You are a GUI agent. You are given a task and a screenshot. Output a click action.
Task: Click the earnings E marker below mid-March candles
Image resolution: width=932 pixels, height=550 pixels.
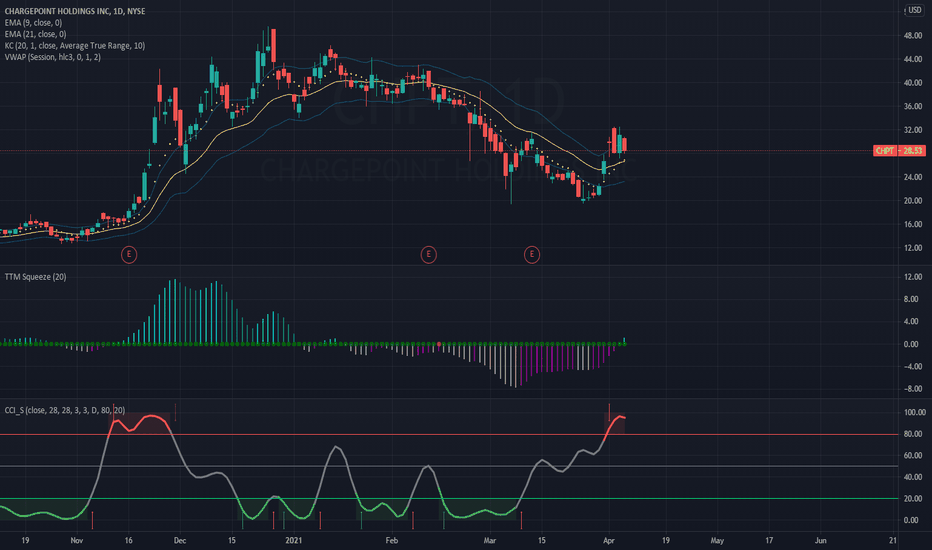(532, 254)
